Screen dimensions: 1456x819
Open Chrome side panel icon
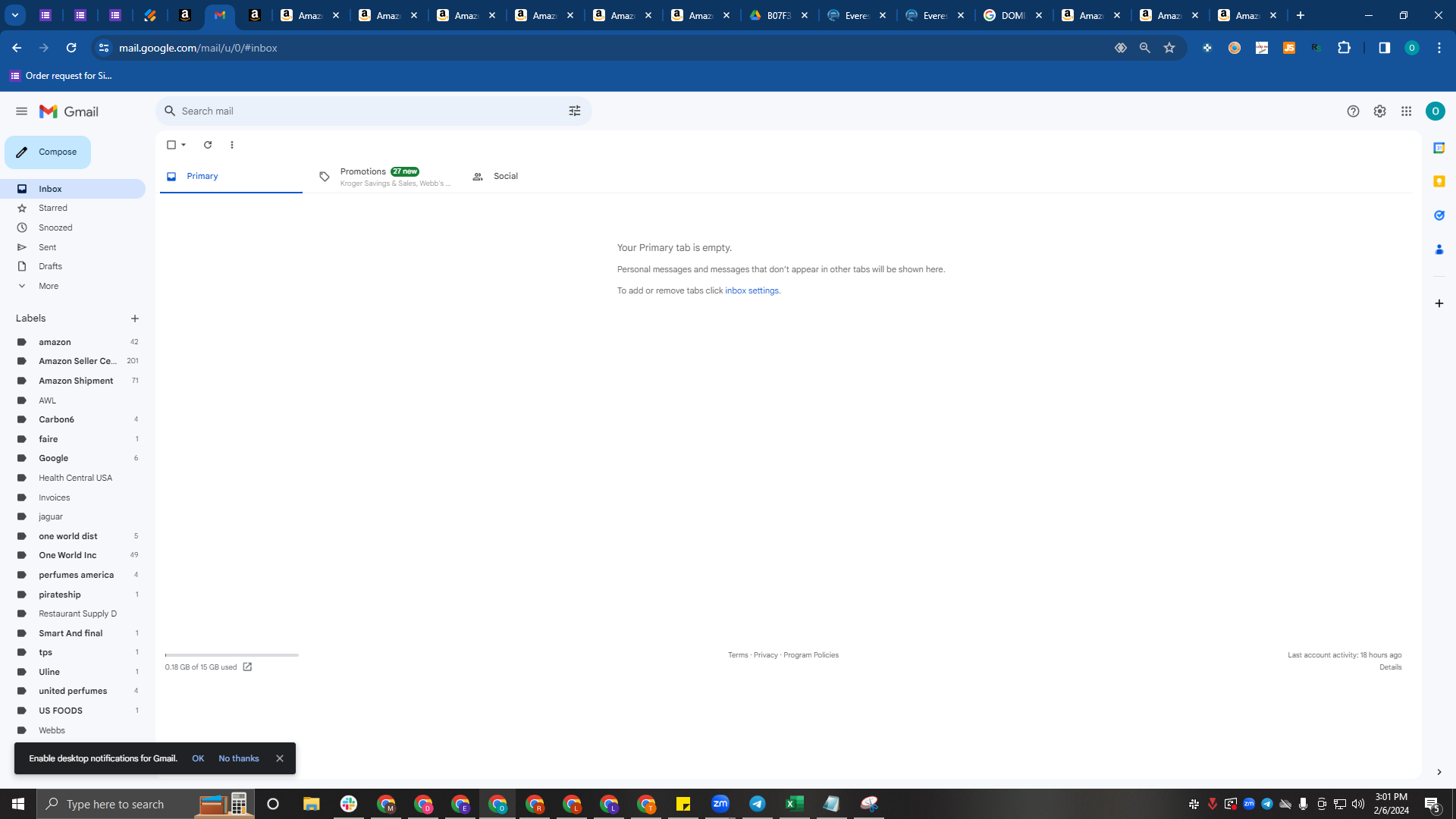point(1384,48)
